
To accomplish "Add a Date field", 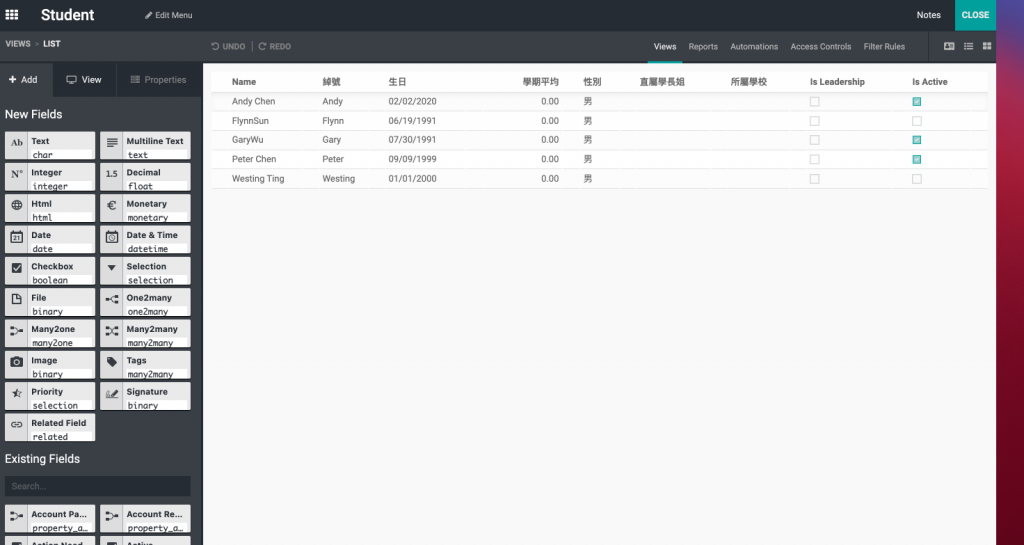I will click(50, 240).
